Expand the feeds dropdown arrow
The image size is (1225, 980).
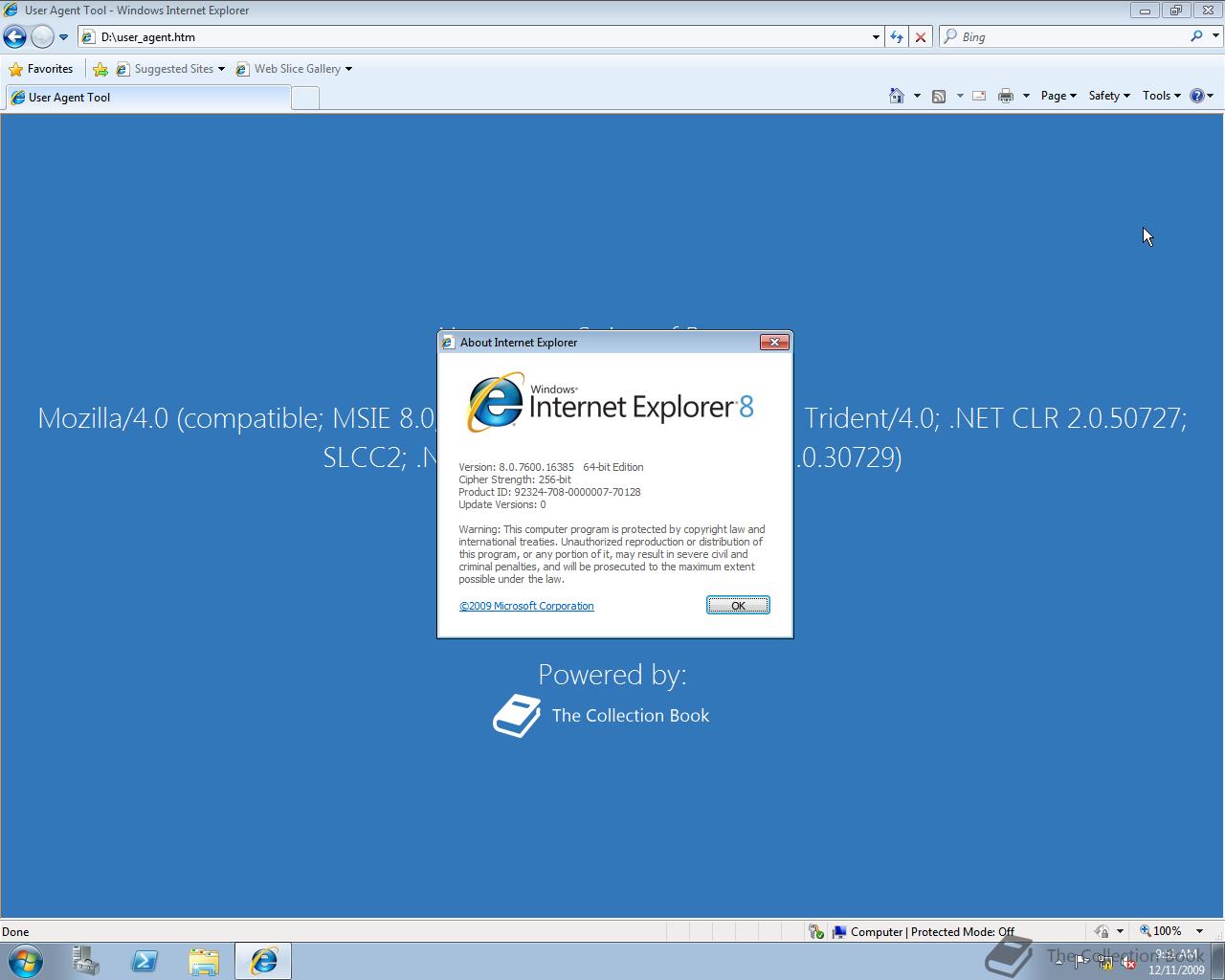pos(960,96)
